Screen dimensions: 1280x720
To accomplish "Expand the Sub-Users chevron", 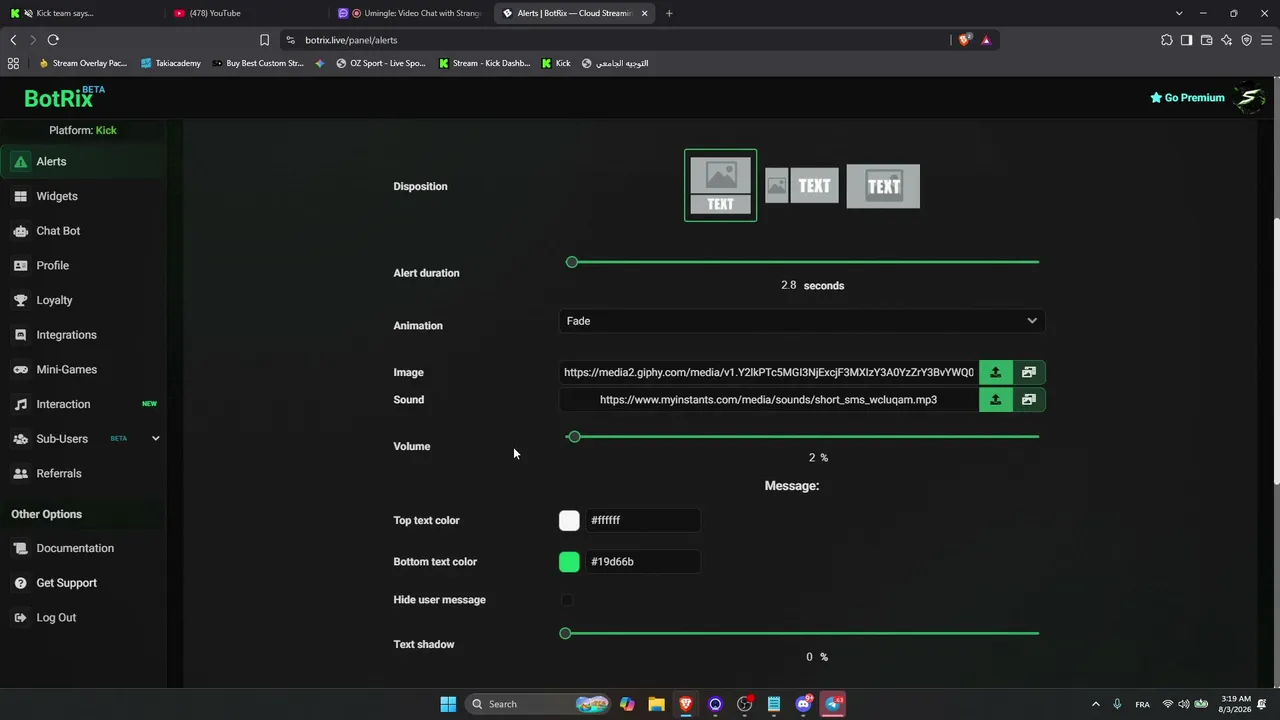I will coord(155,438).
